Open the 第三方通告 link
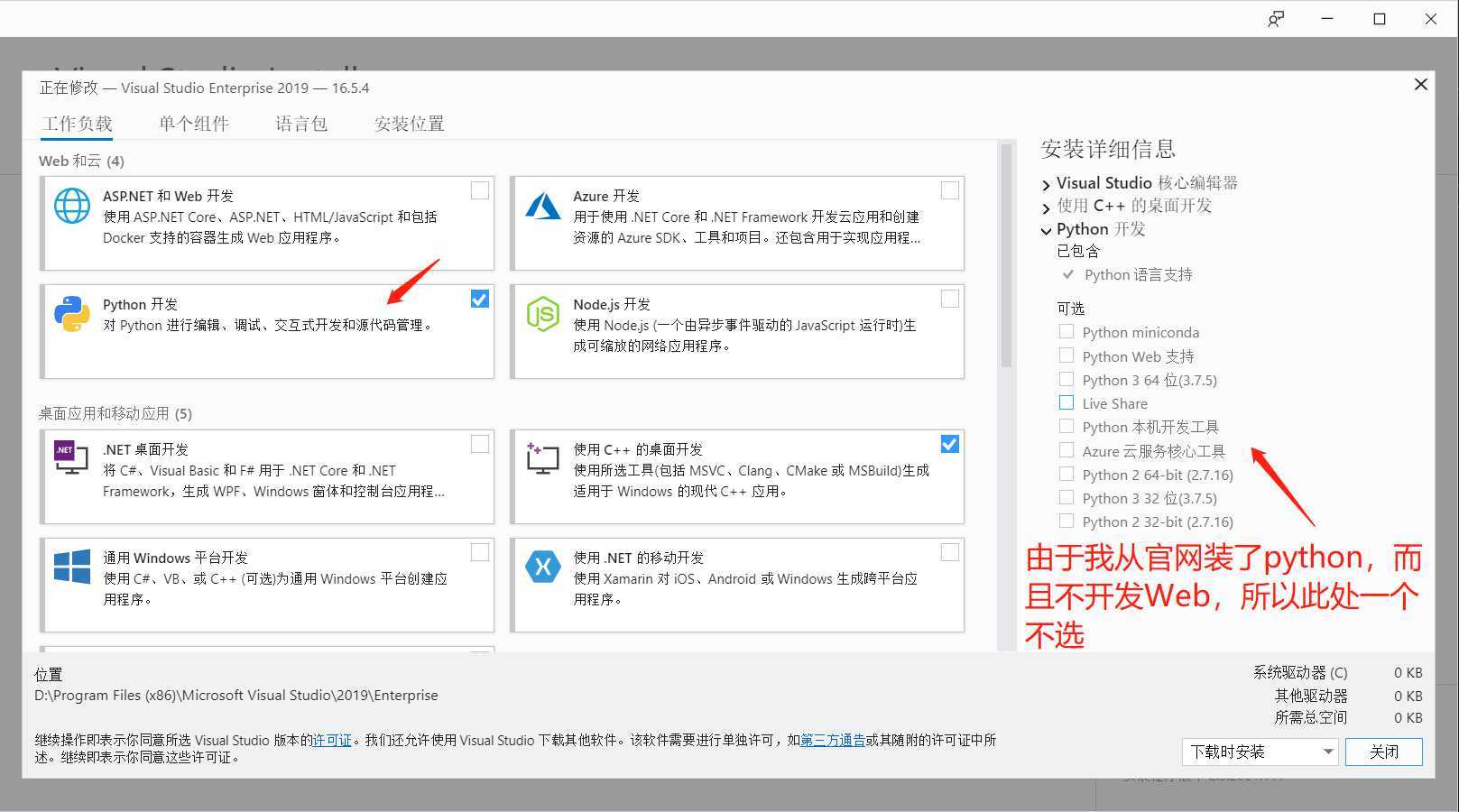Image resolution: width=1459 pixels, height=812 pixels. (x=833, y=740)
